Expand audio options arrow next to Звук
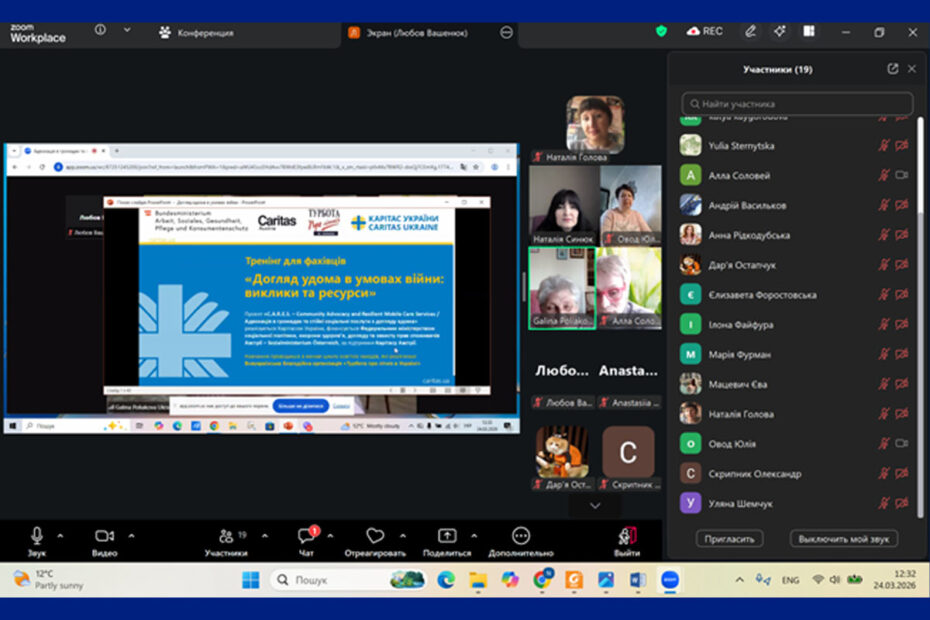The height and width of the screenshot is (620, 930). (60, 535)
